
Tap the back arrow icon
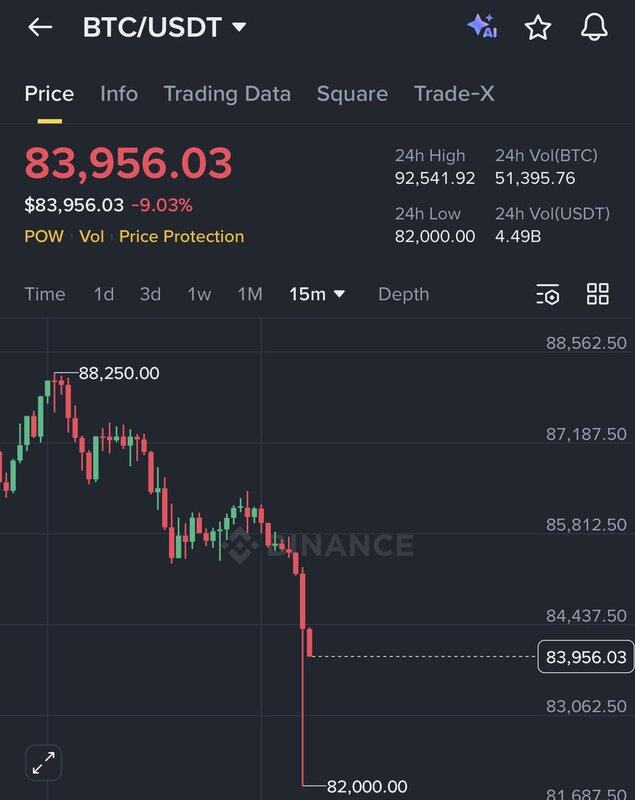pyautogui.click(x=40, y=28)
